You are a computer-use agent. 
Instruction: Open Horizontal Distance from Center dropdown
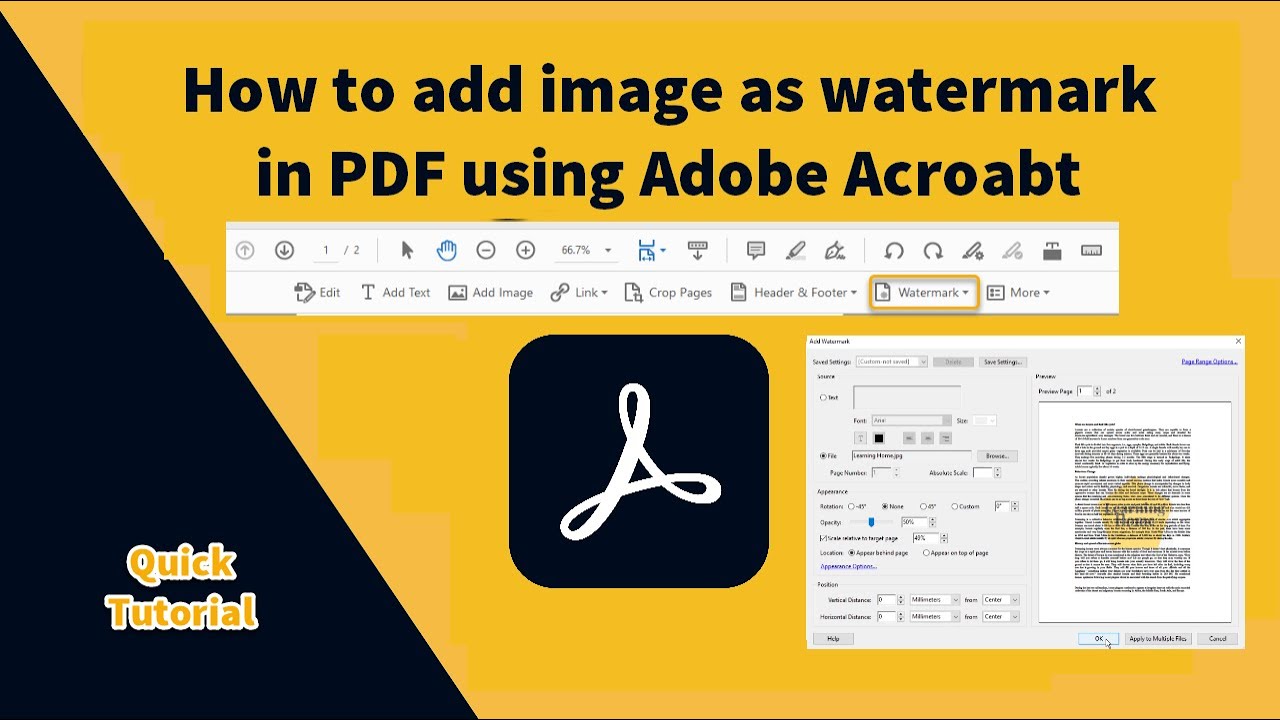(1001, 617)
